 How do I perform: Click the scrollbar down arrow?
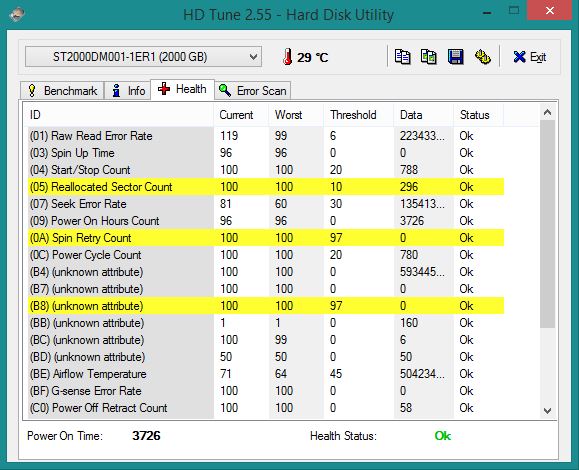pos(548,410)
